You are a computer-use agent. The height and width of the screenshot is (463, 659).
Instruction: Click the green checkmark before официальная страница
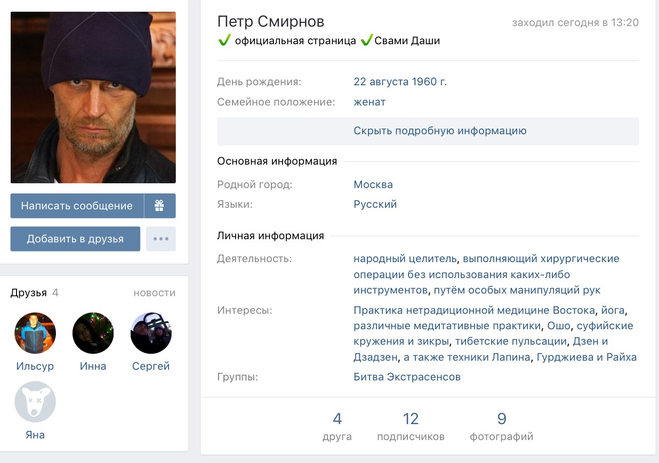click(224, 40)
